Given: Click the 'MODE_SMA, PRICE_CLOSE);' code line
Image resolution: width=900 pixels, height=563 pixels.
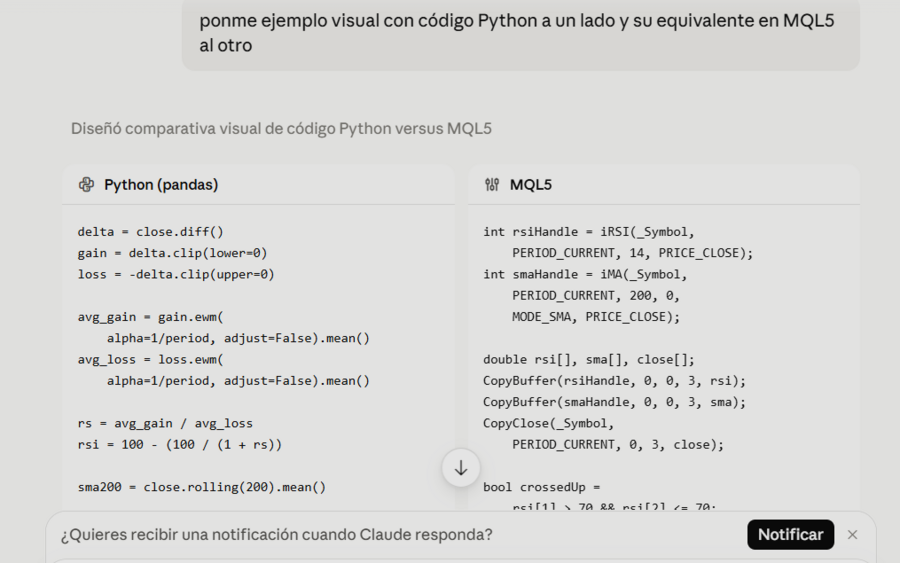Looking at the screenshot, I should pos(596,317).
